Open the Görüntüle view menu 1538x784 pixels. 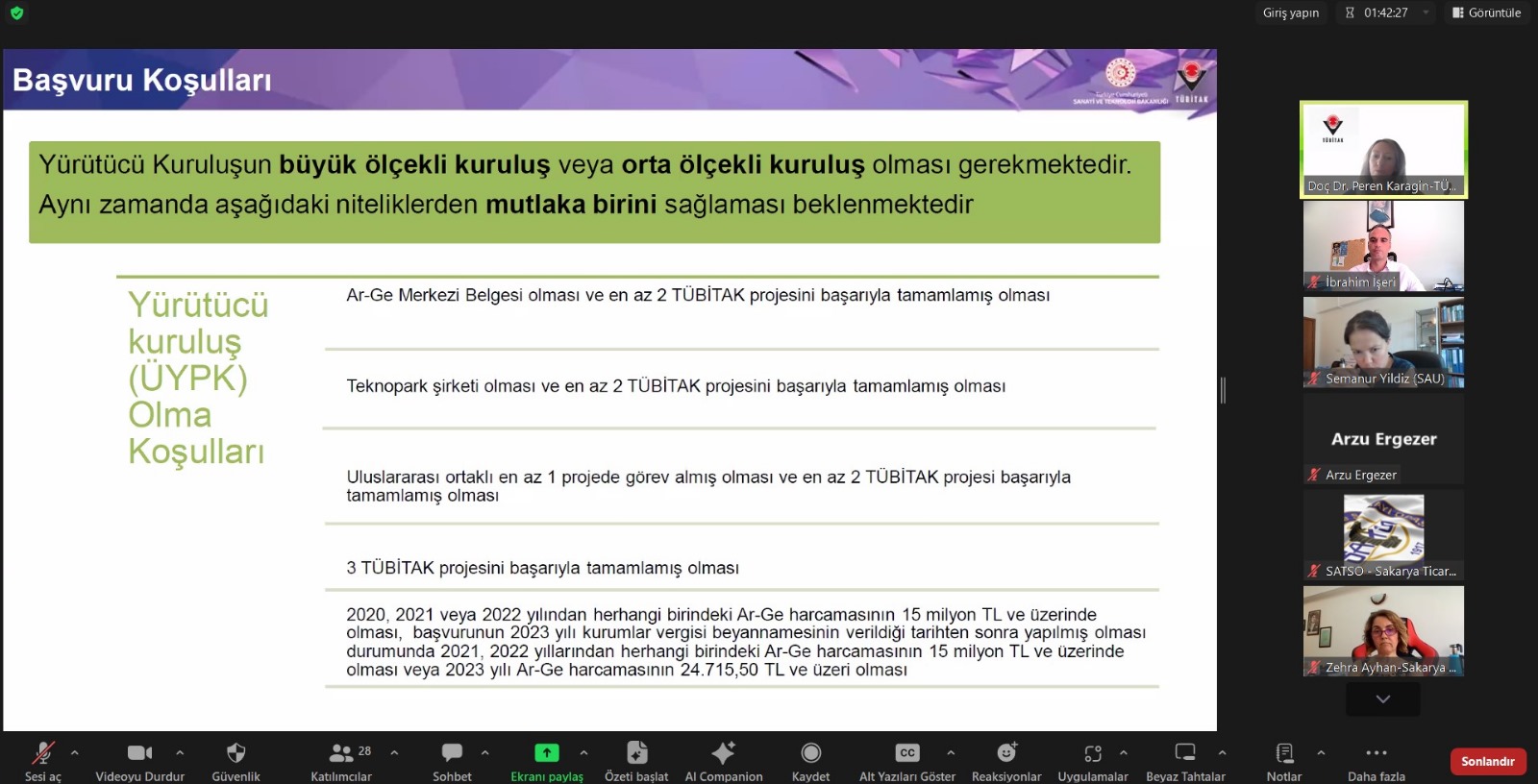[x=1486, y=12]
